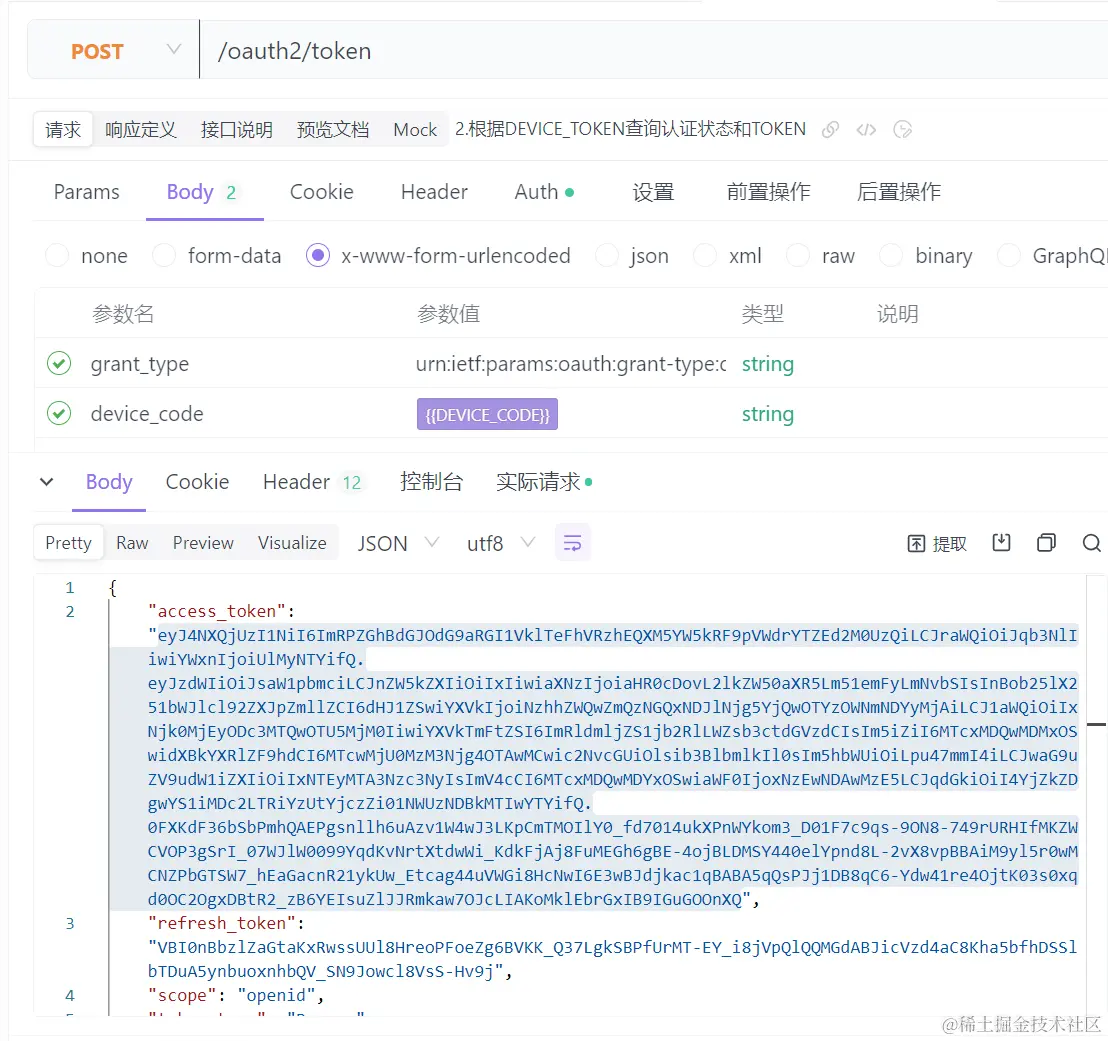
Task: Open the 预览文档 tab
Action: tap(333, 129)
